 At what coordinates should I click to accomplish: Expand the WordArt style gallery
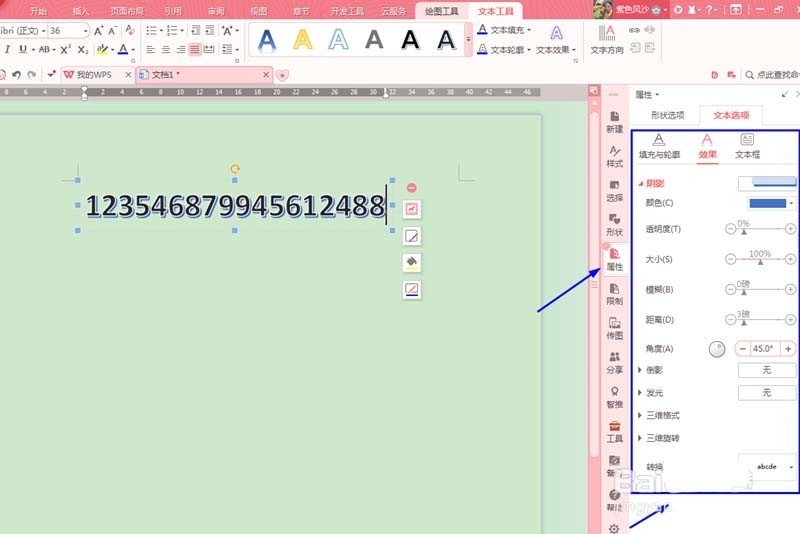pyautogui.click(x=468, y=39)
